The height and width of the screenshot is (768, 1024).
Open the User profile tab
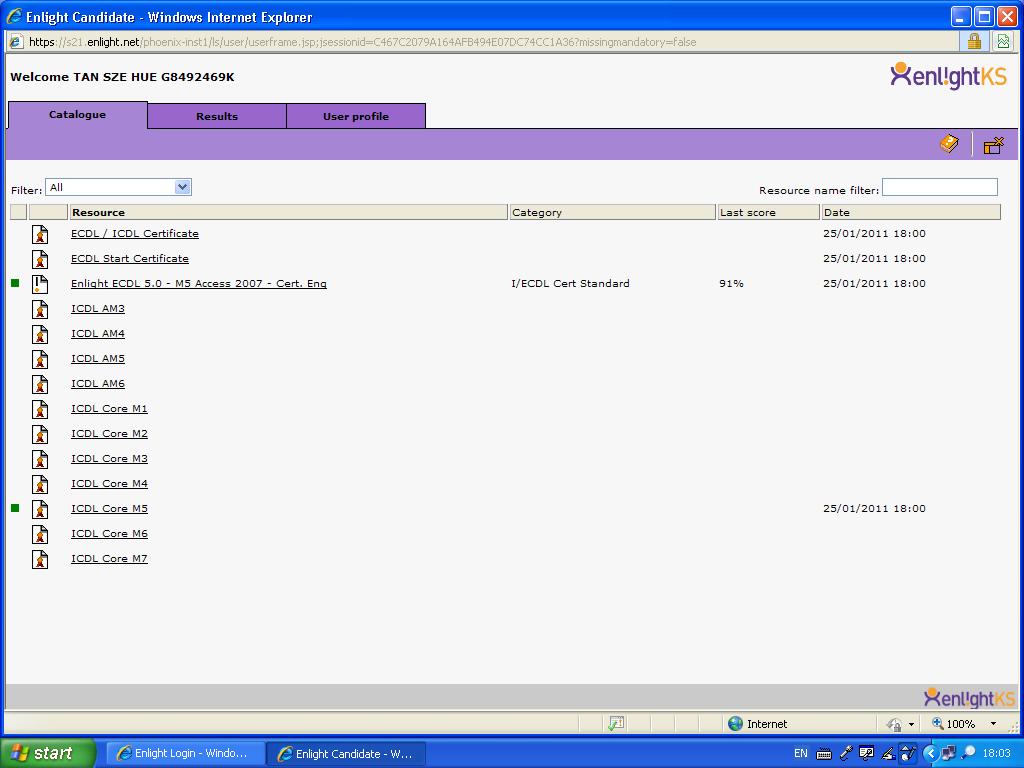coord(356,116)
